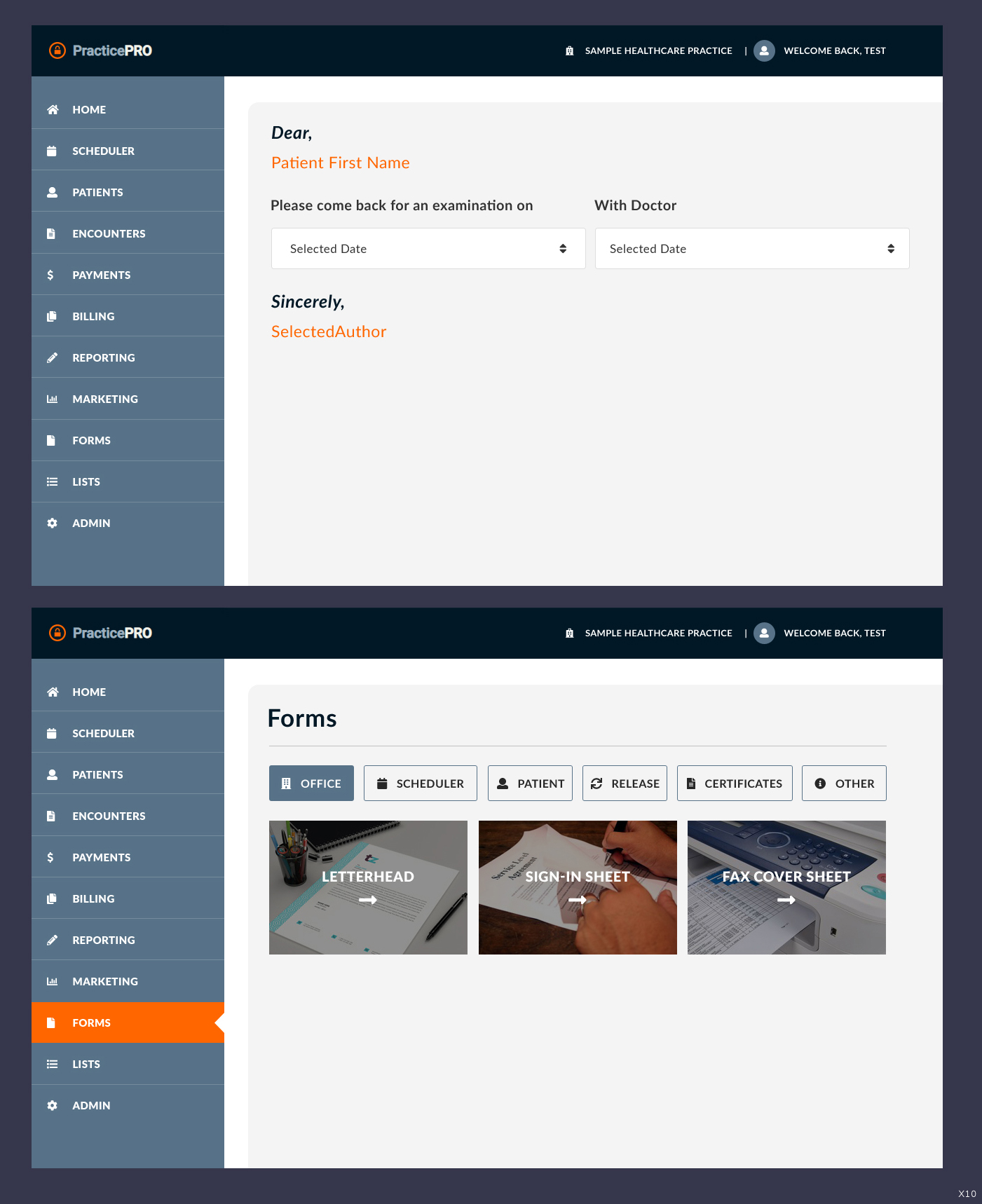The width and height of the screenshot is (982, 1204).
Task: Open the Fax Cover Sheet form card
Action: [786, 887]
